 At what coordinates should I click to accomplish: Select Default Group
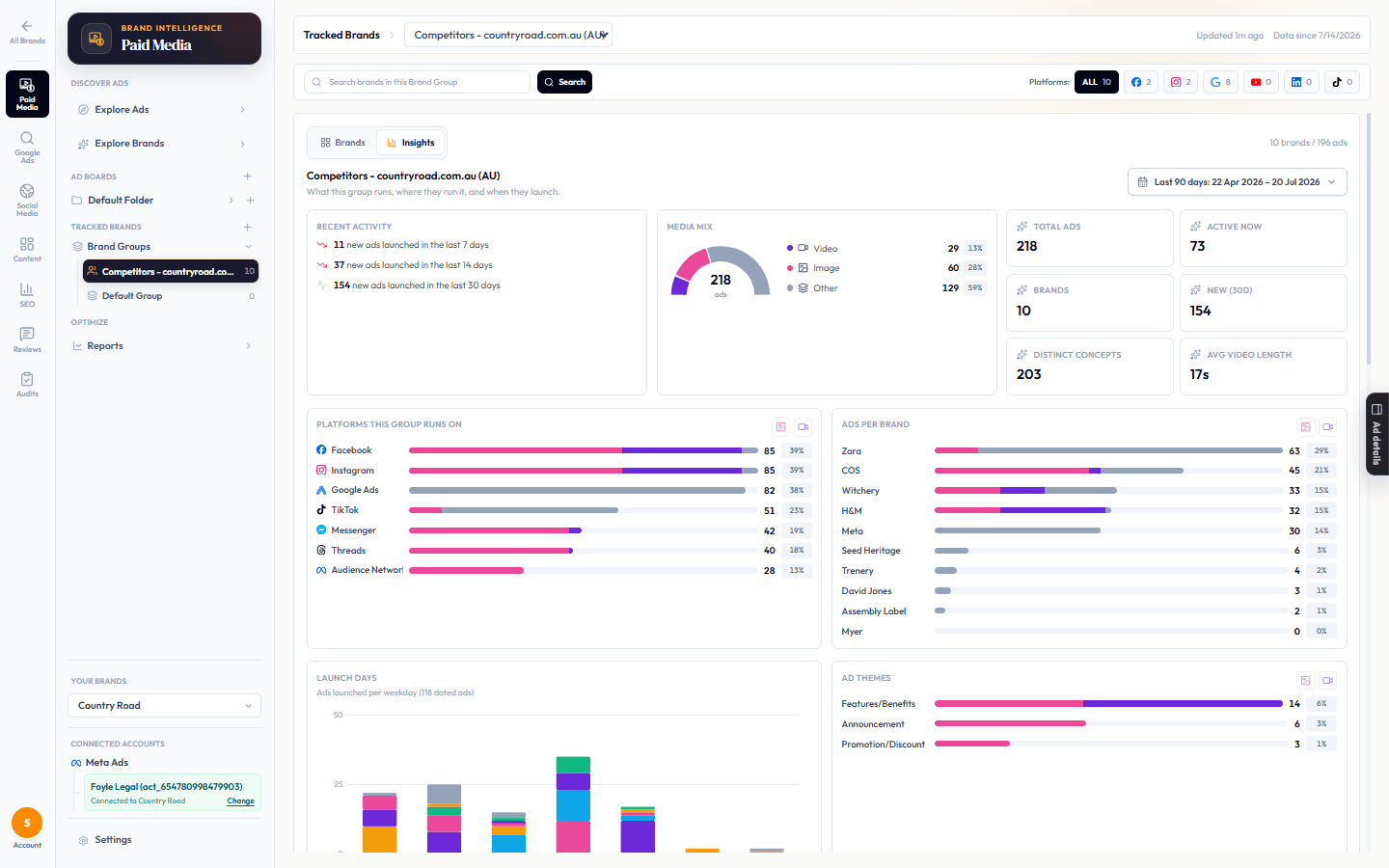tap(171, 296)
